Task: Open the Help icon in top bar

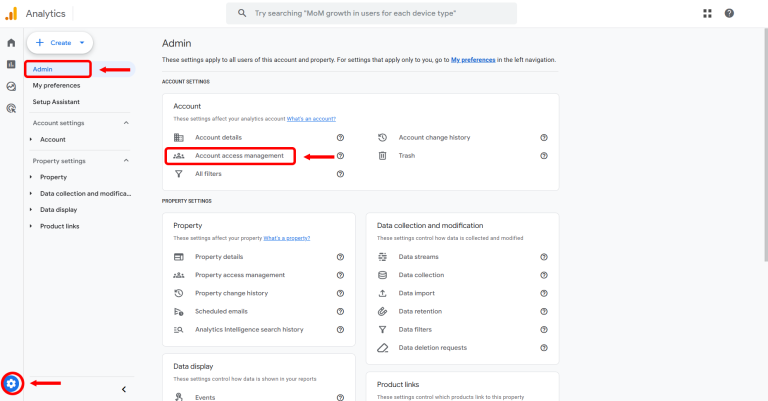Action: [x=729, y=13]
